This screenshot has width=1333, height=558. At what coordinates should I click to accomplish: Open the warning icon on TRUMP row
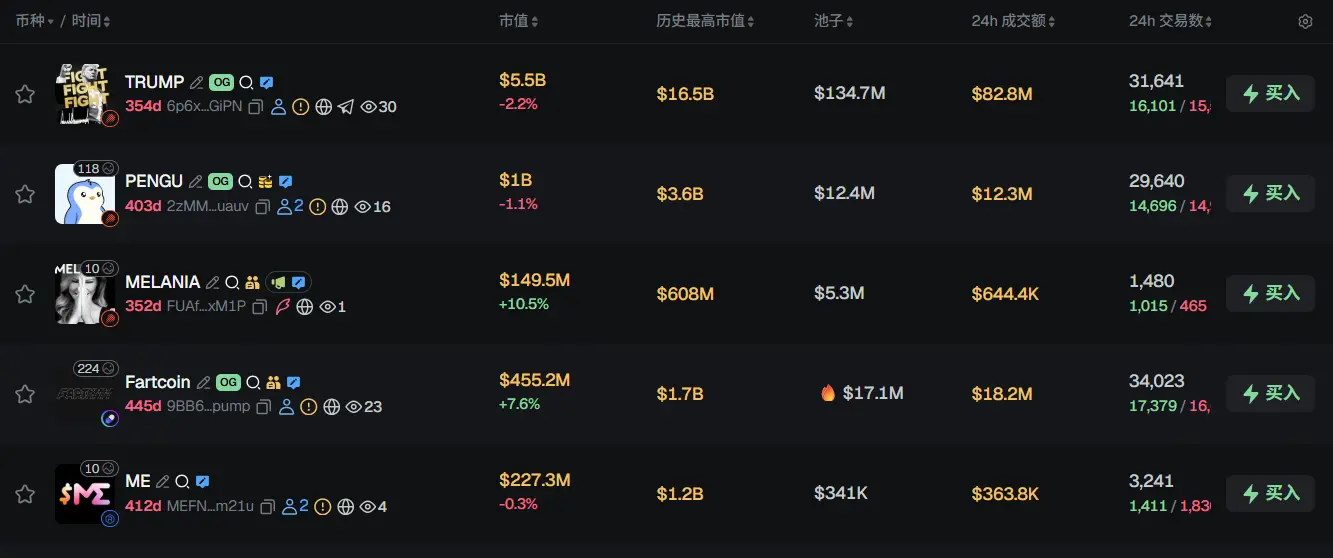click(x=301, y=107)
